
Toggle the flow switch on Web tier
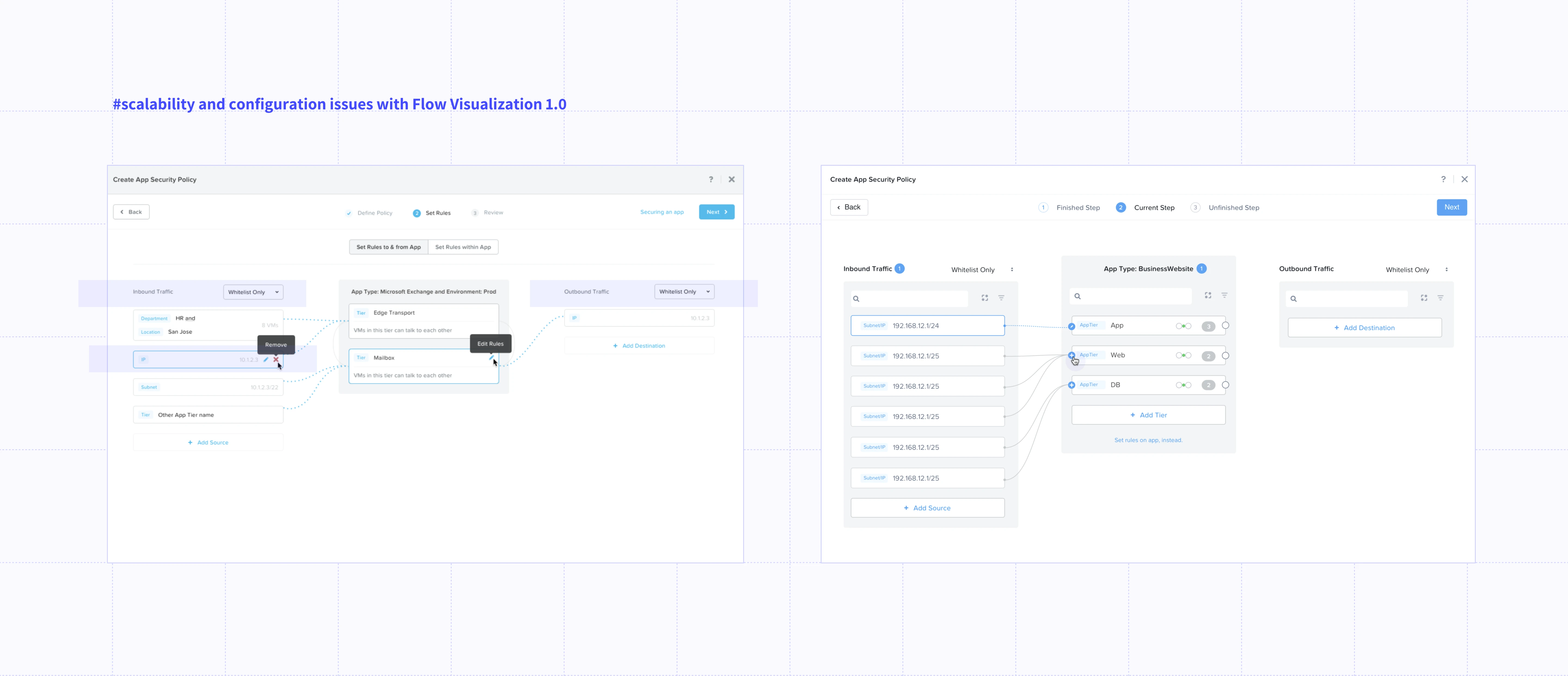1183,355
